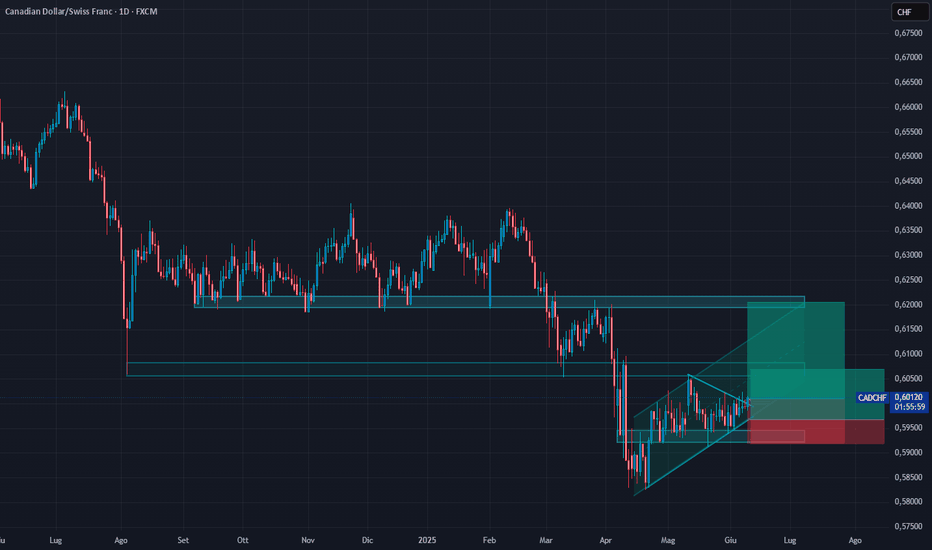Click the 0,66500 price axis label
This screenshot has height=550, width=932.
tap(909, 83)
